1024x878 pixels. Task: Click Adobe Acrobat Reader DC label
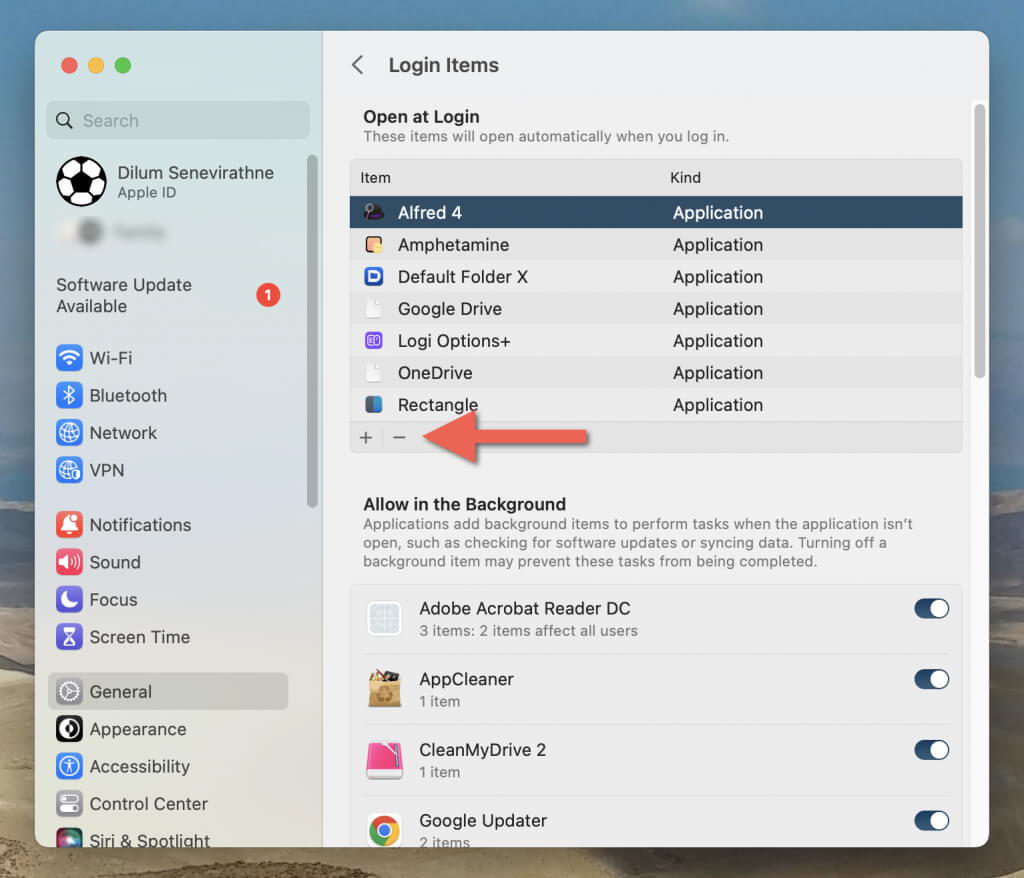click(x=524, y=608)
